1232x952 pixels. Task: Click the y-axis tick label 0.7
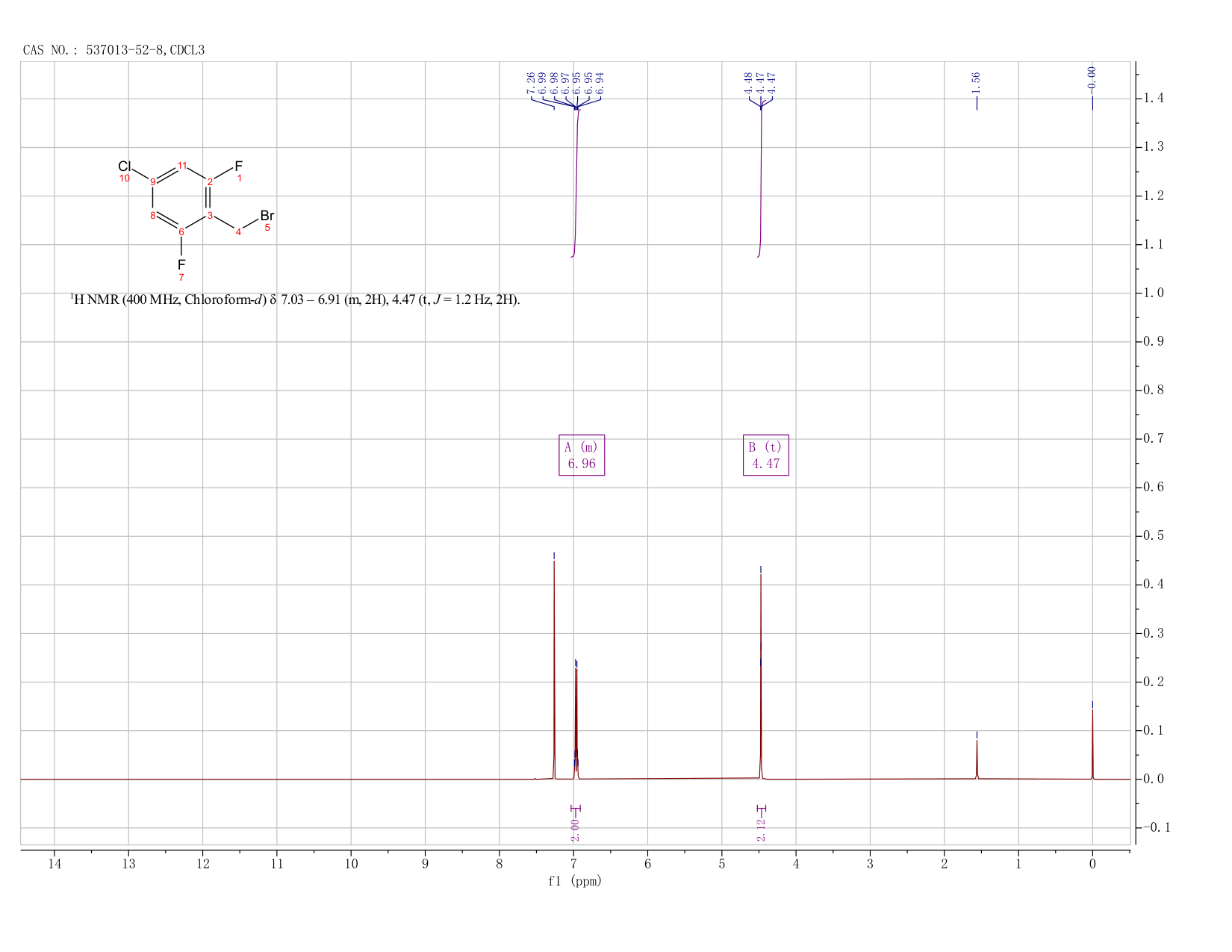coord(1154,438)
